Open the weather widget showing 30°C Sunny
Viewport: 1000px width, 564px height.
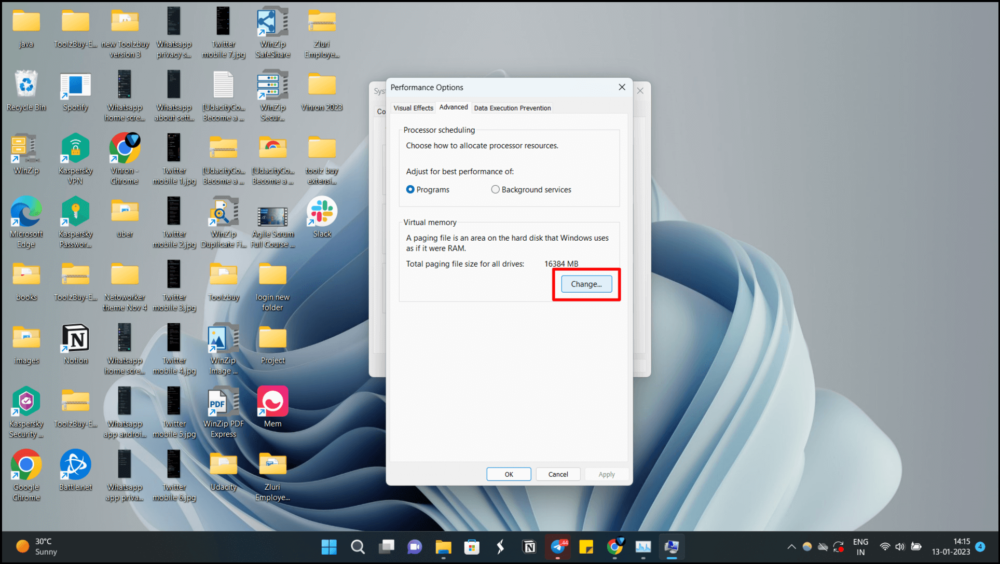click(36, 547)
